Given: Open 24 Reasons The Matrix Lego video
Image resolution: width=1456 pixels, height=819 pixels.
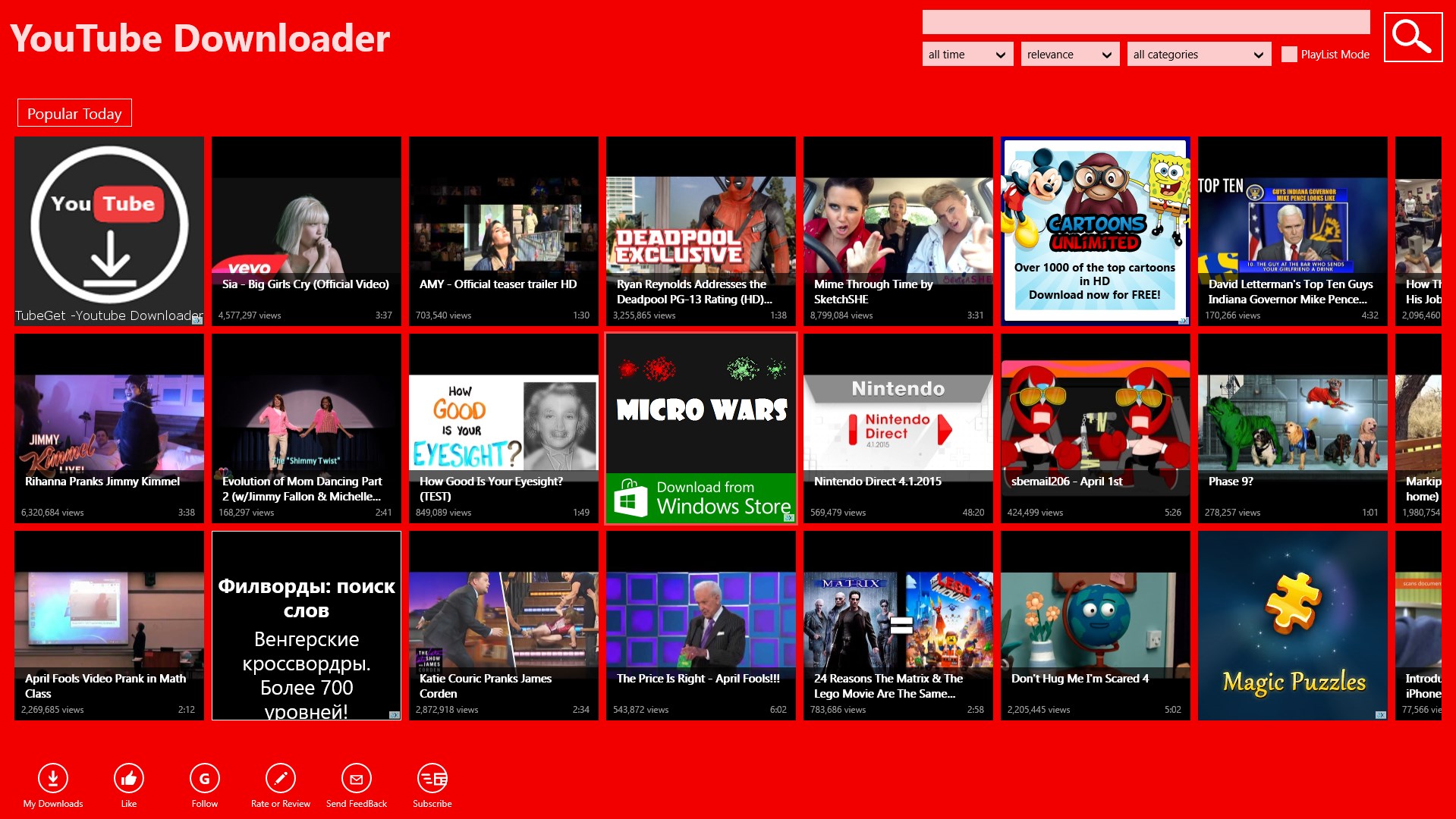Looking at the screenshot, I should [x=898, y=626].
